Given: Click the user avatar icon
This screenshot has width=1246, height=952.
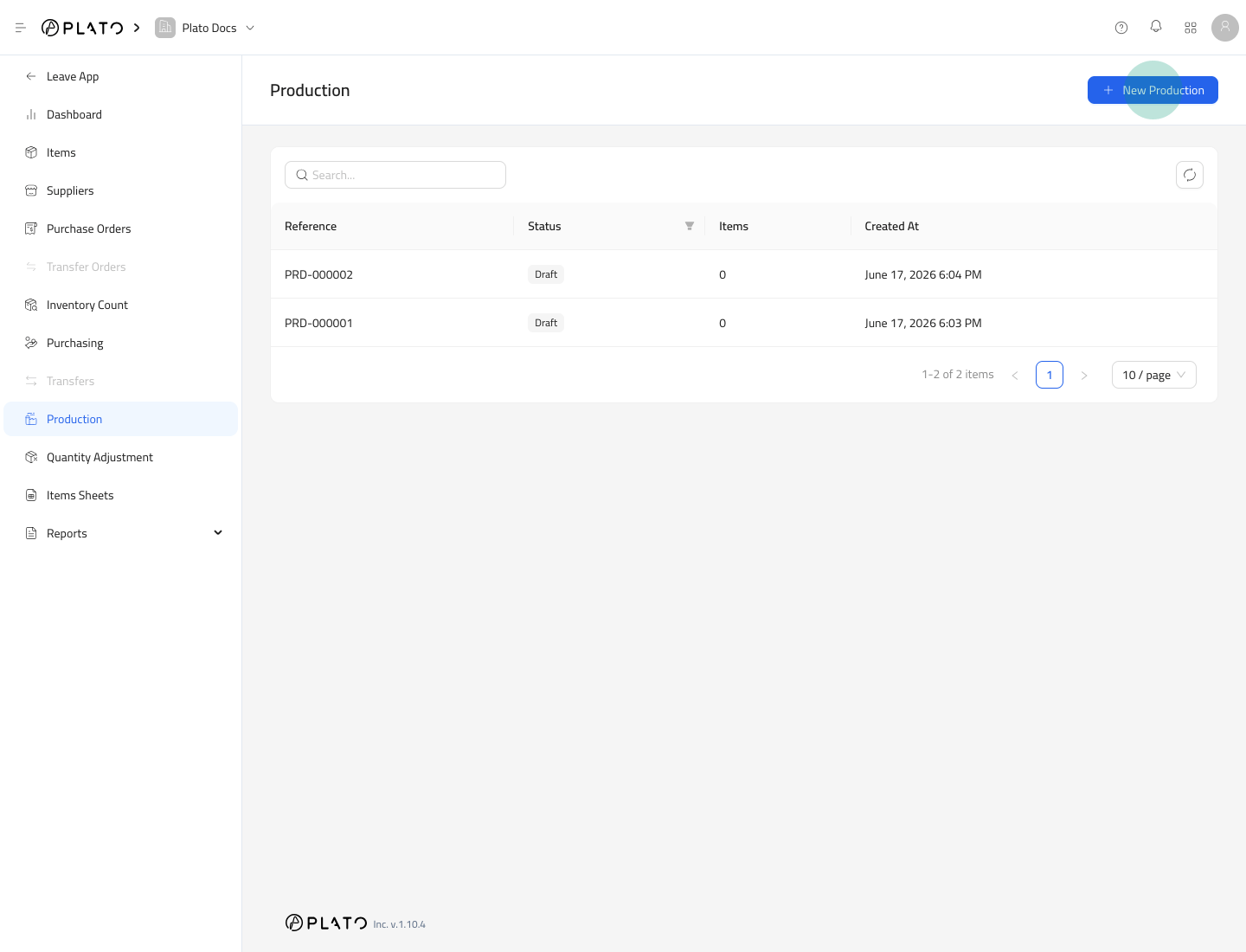Looking at the screenshot, I should click(1225, 28).
